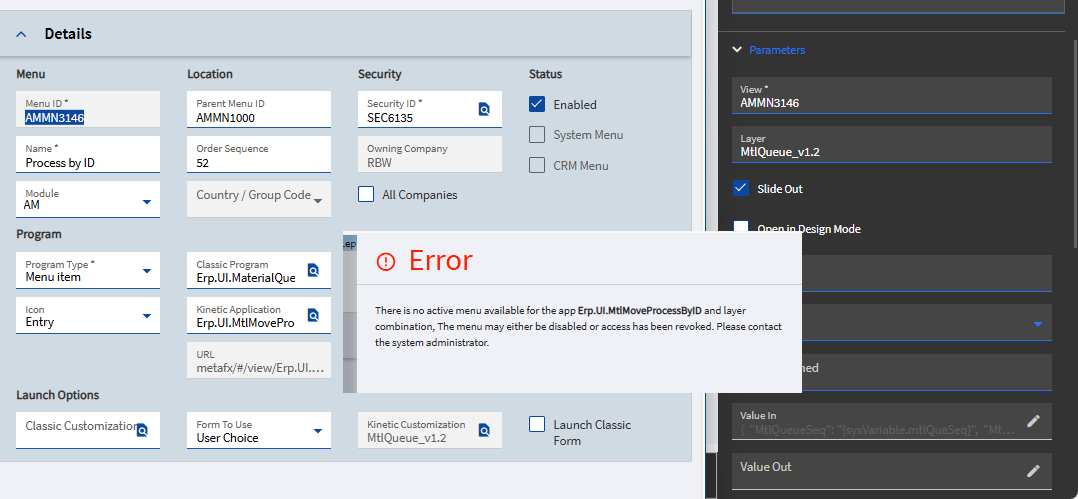Open the dropdown arrow beside the error popup in Parameters panel
The height and width of the screenshot is (499, 1078).
(x=1038, y=324)
